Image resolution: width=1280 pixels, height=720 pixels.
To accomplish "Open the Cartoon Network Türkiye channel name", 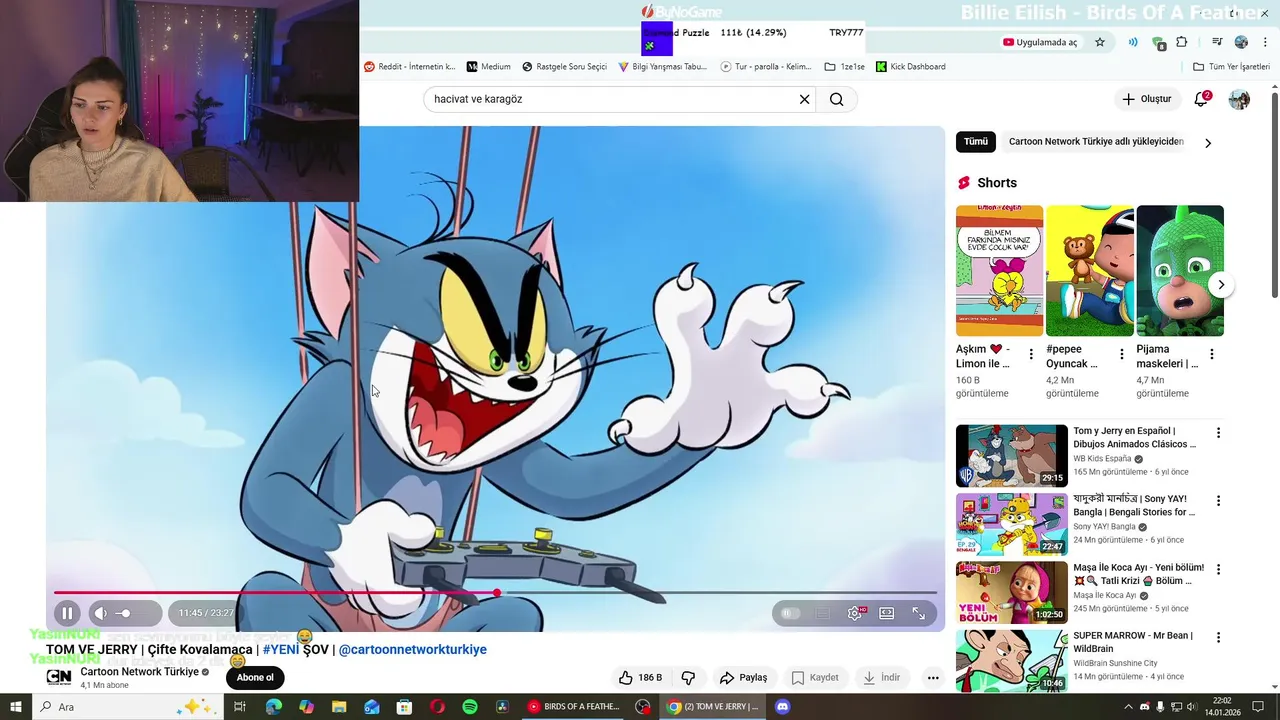I will [140, 671].
